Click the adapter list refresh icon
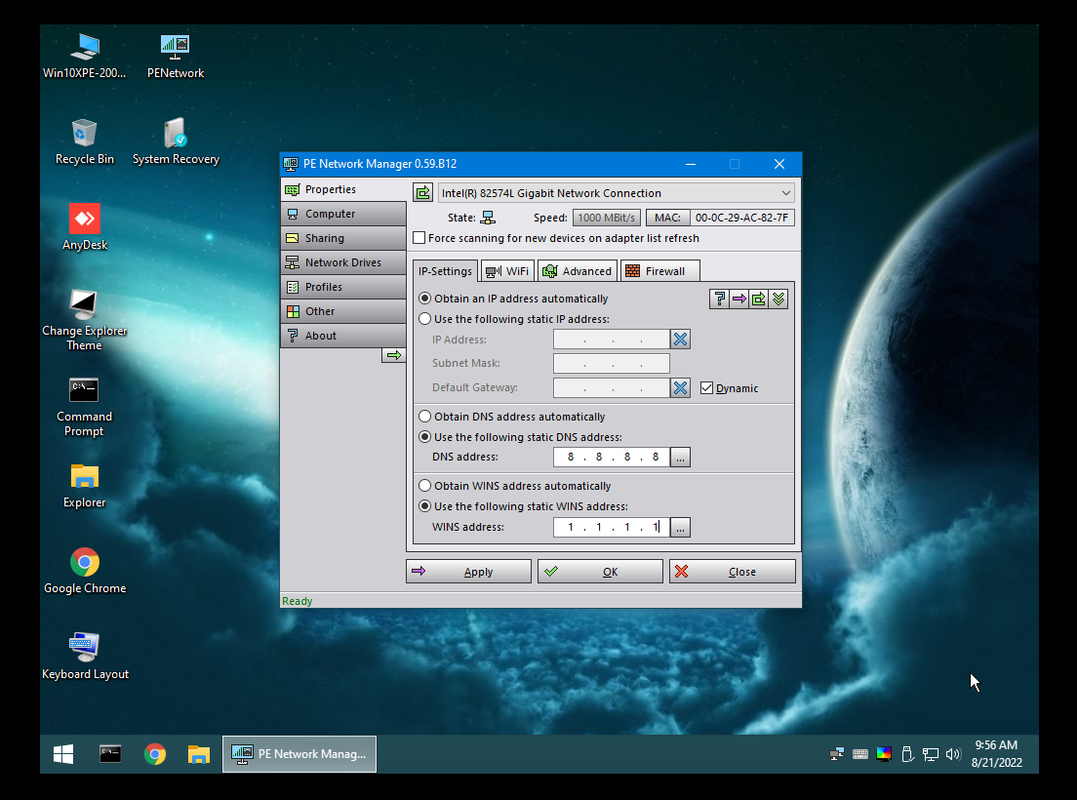1077x800 pixels. click(423, 193)
